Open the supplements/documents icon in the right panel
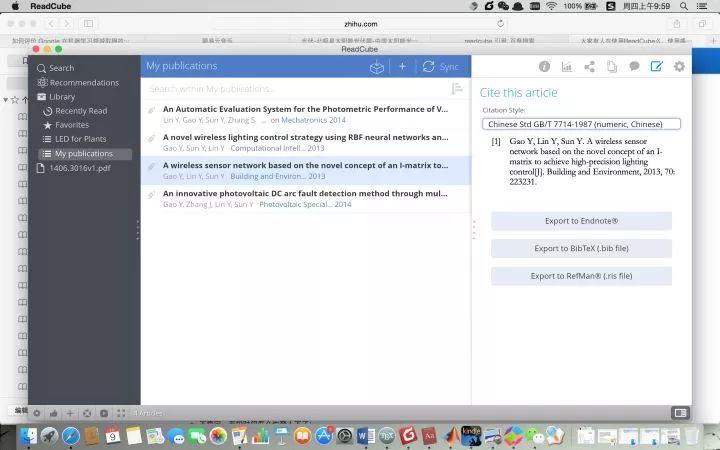This screenshot has height=450, width=720. [612, 67]
